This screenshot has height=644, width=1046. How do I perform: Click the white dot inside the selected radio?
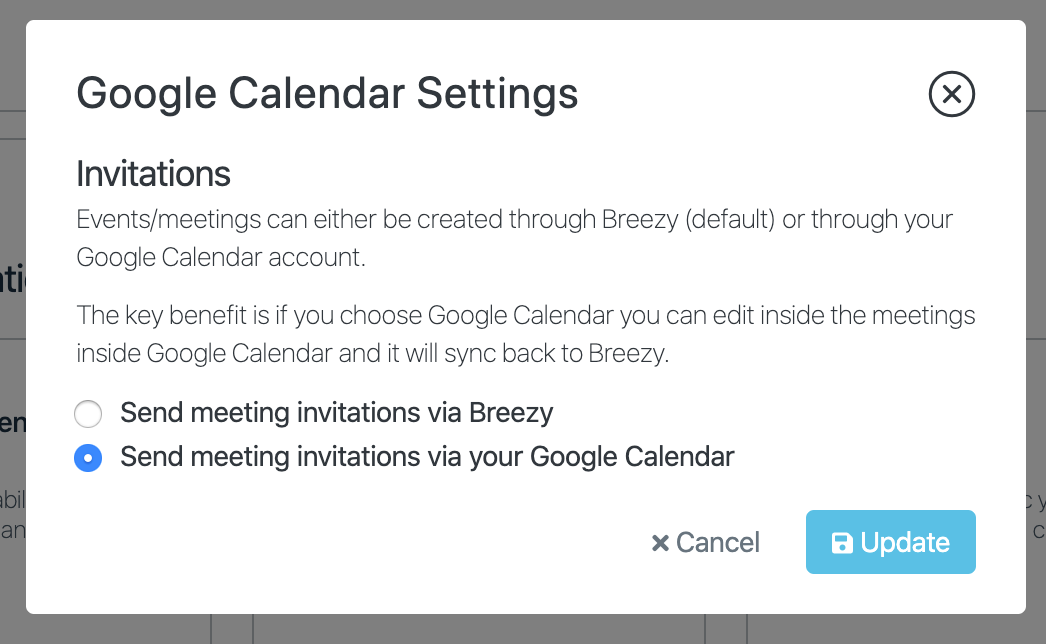[x=88, y=458]
